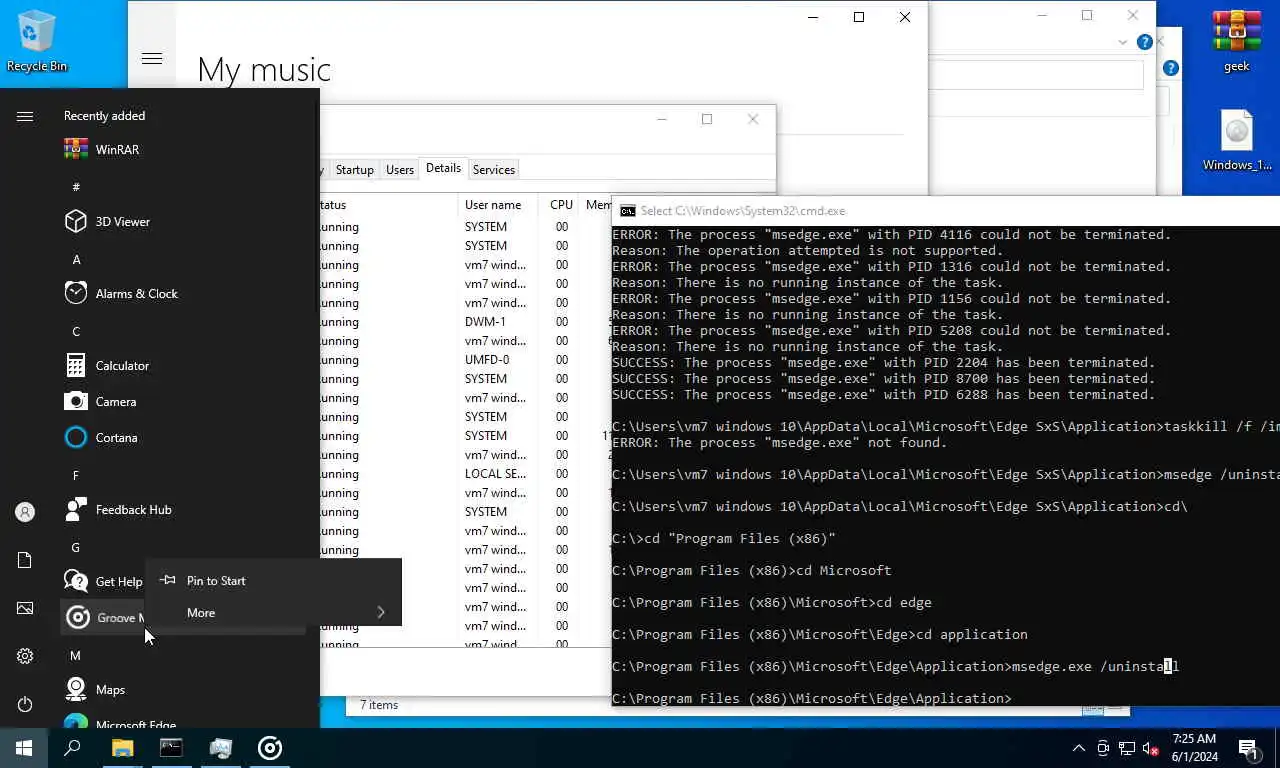This screenshot has height=768, width=1280.
Task: Expand the File Explorer ribbon chevron
Action: click(x=1124, y=42)
